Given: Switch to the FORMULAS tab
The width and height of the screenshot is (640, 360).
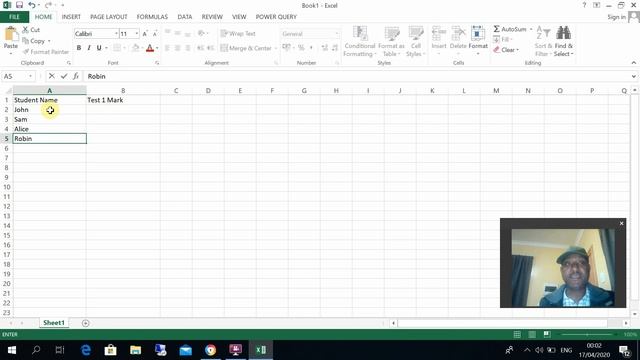Looking at the screenshot, I should [x=152, y=17].
